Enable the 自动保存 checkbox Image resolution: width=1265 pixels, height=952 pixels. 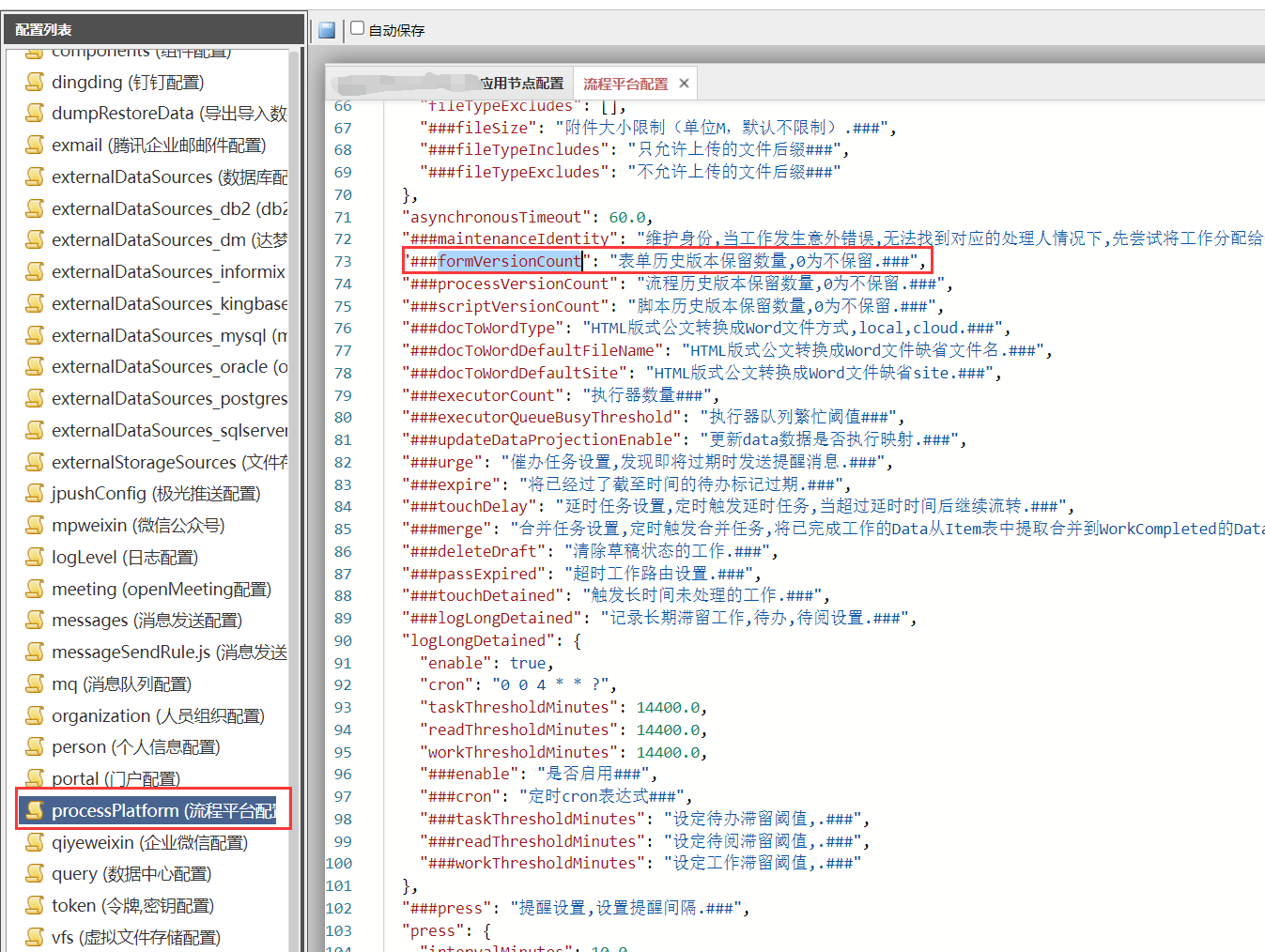click(358, 28)
